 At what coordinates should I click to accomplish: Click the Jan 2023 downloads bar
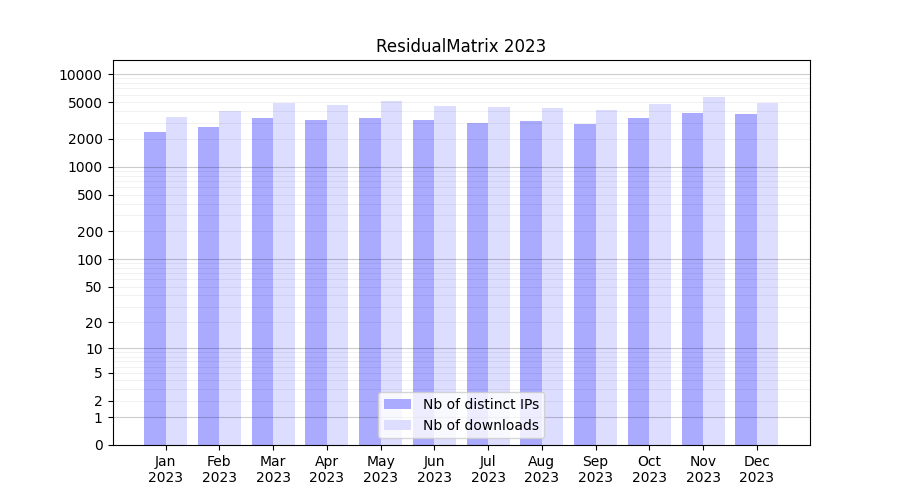(177, 280)
